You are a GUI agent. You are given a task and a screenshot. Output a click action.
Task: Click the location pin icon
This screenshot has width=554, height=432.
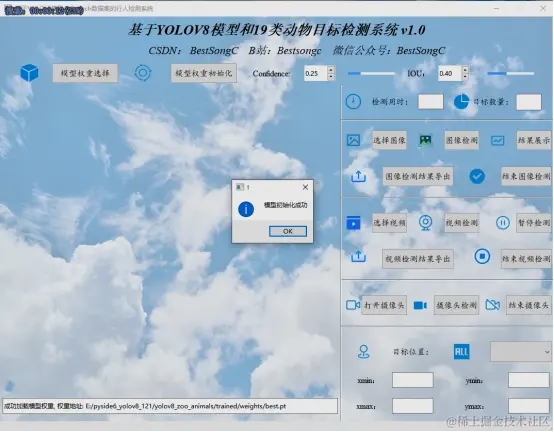tap(364, 352)
